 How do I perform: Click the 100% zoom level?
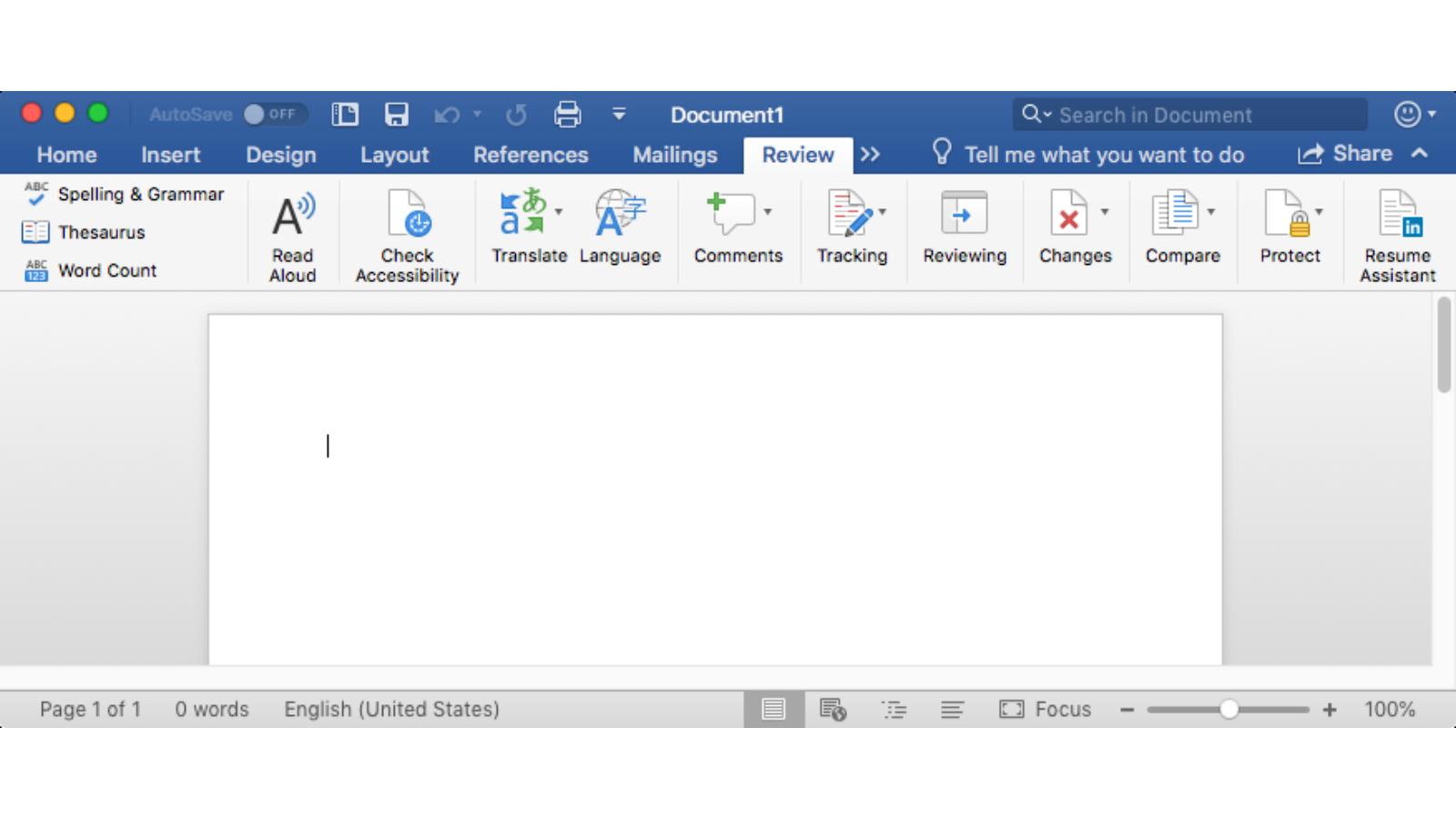click(1390, 709)
